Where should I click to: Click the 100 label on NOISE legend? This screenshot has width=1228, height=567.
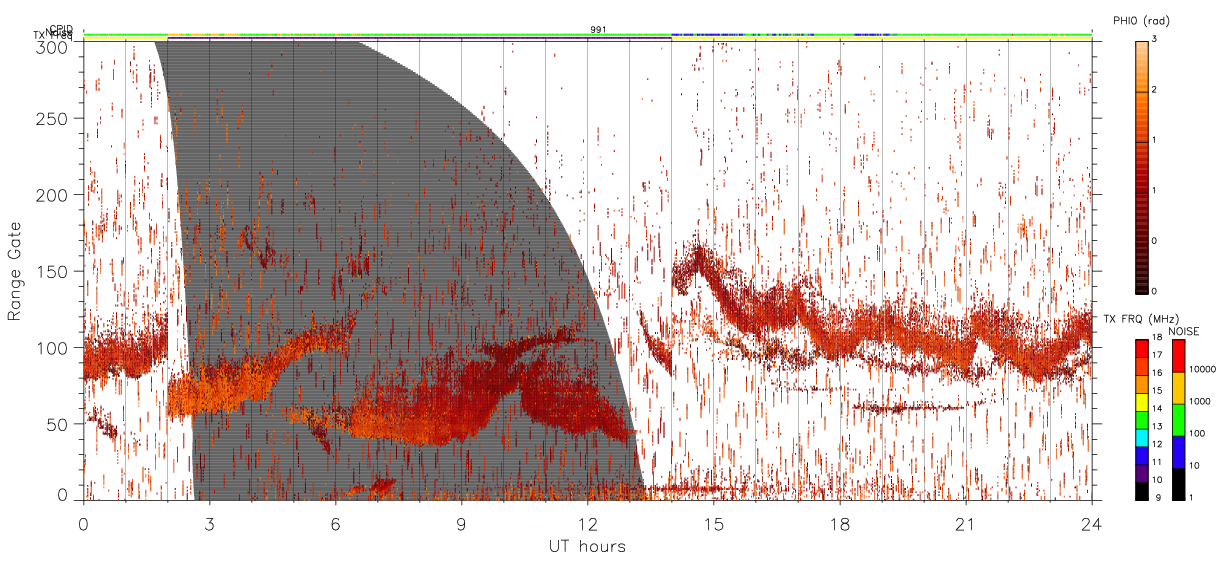click(1199, 433)
